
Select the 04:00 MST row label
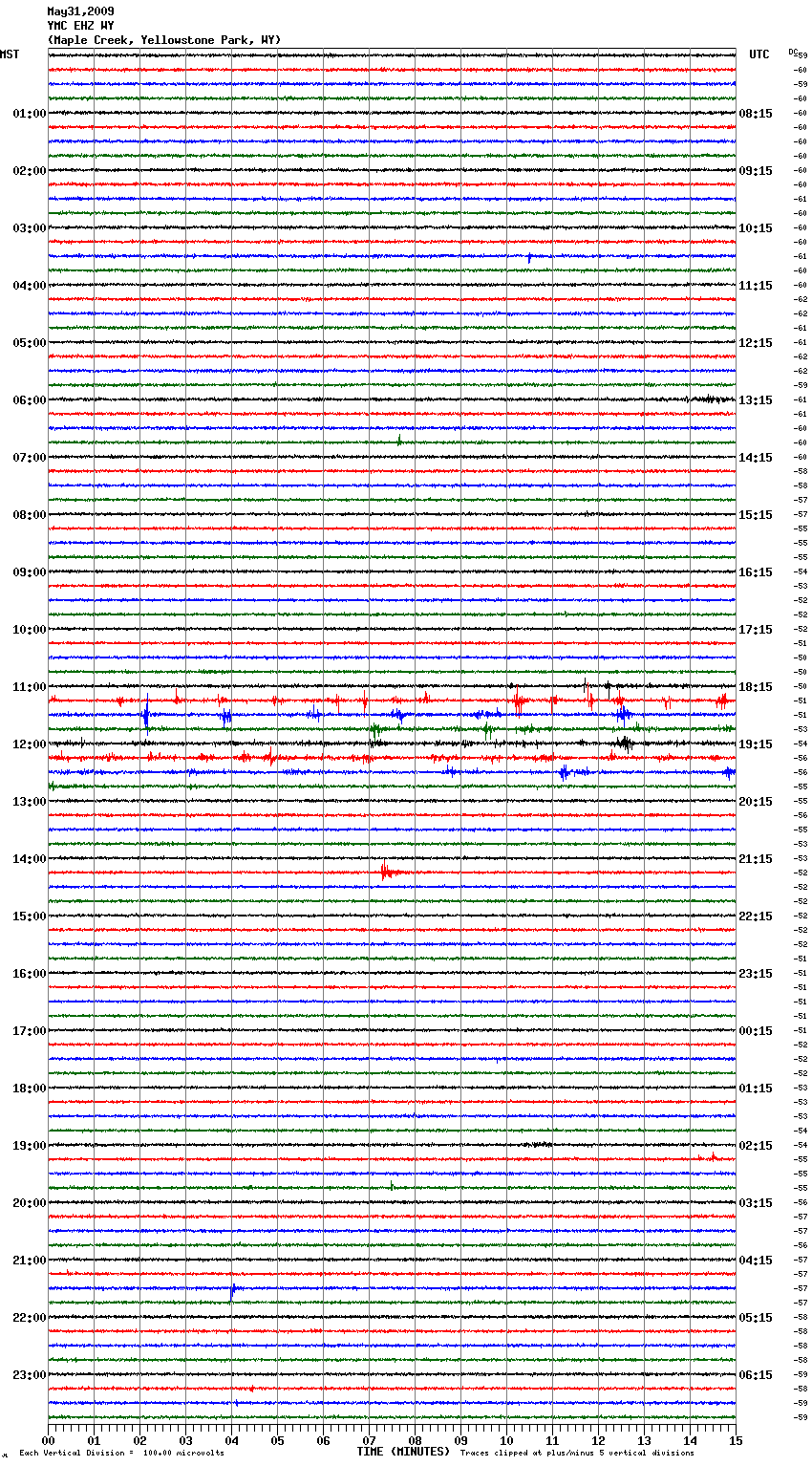30,286
